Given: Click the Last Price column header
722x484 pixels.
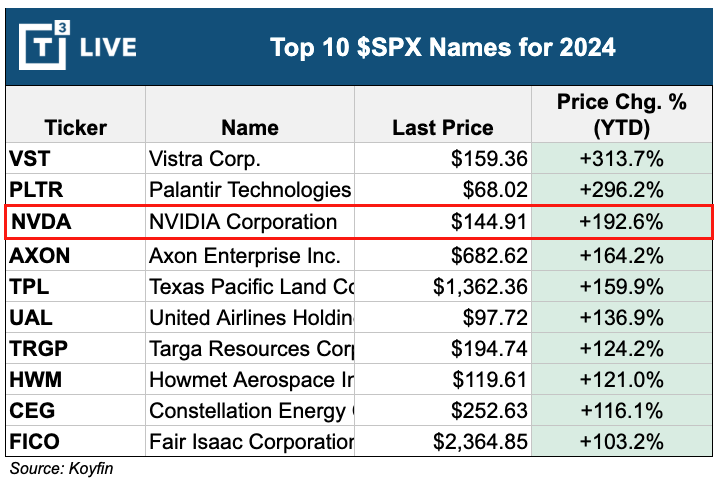Looking at the screenshot, I should click(x=443, y=127).
